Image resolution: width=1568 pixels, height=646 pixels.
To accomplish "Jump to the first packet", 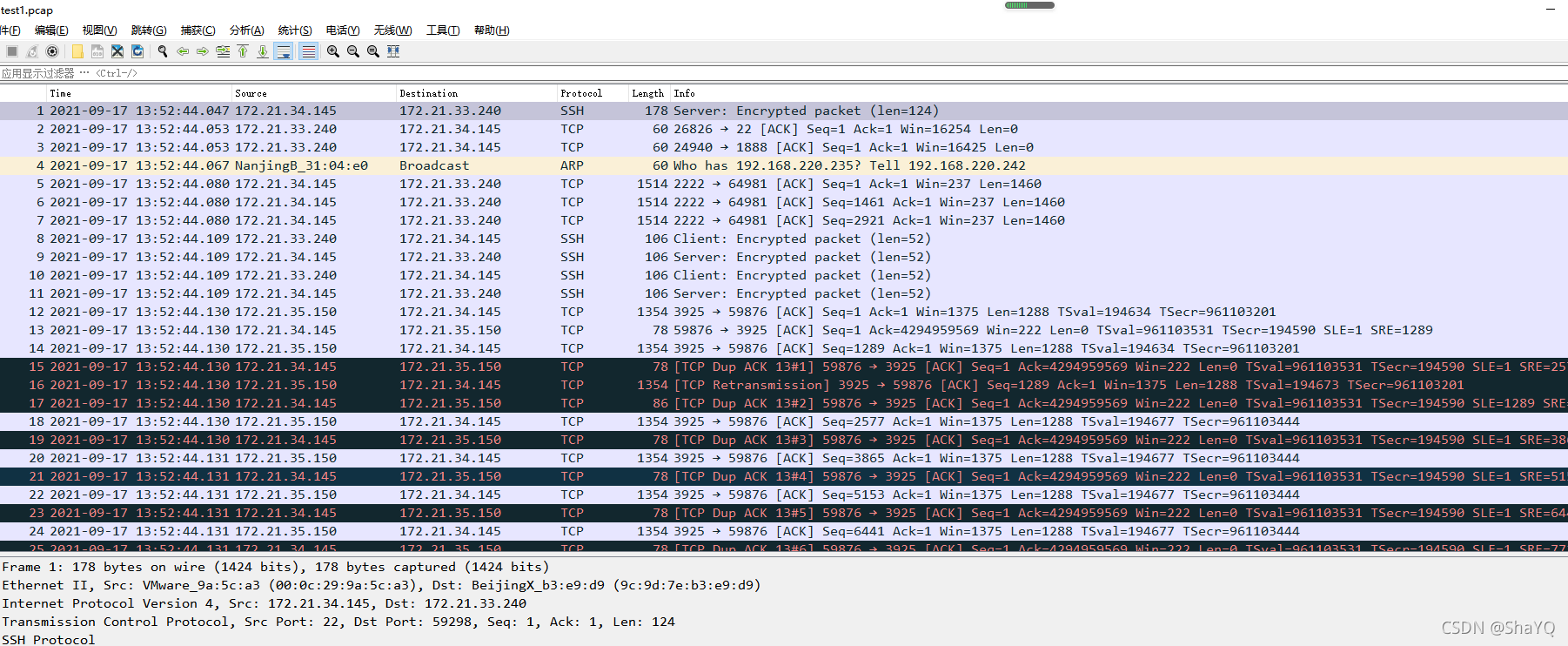I will click(243, 51).
